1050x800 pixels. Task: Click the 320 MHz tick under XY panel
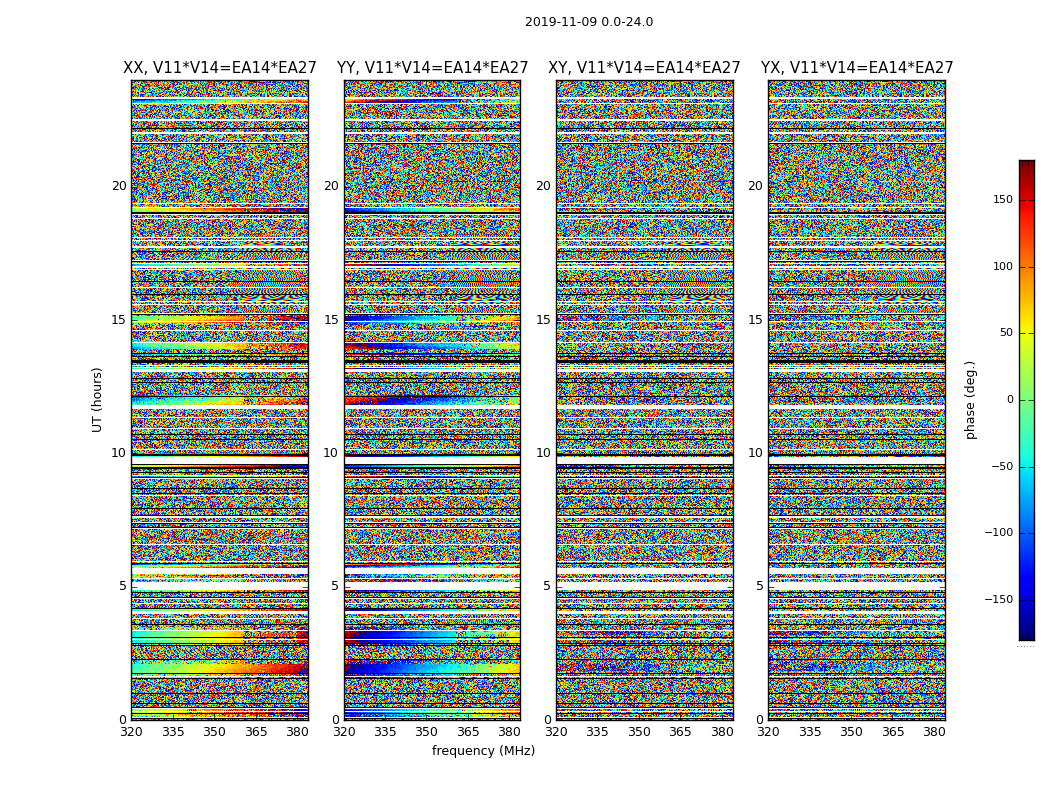(556, 732)
